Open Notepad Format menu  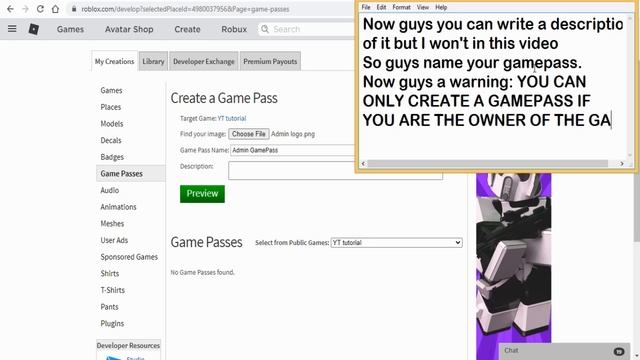click(402, 7)
